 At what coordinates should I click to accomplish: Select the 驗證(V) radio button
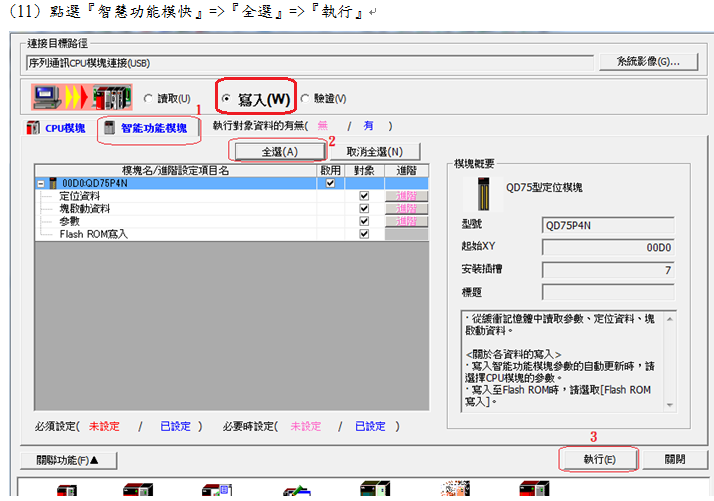point(306,98)
